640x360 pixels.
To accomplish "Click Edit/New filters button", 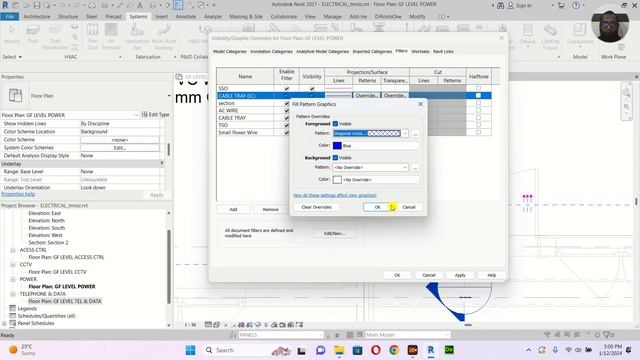I will pyautogui.click(x=334, y=233).
